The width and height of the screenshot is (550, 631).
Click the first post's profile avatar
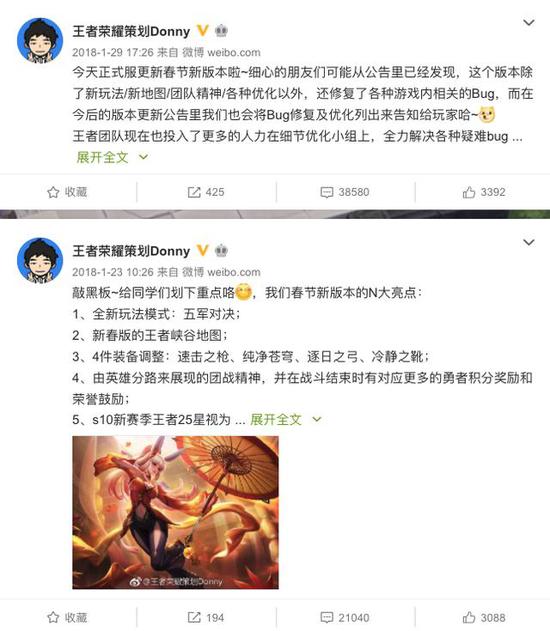[x=40, y=40]
